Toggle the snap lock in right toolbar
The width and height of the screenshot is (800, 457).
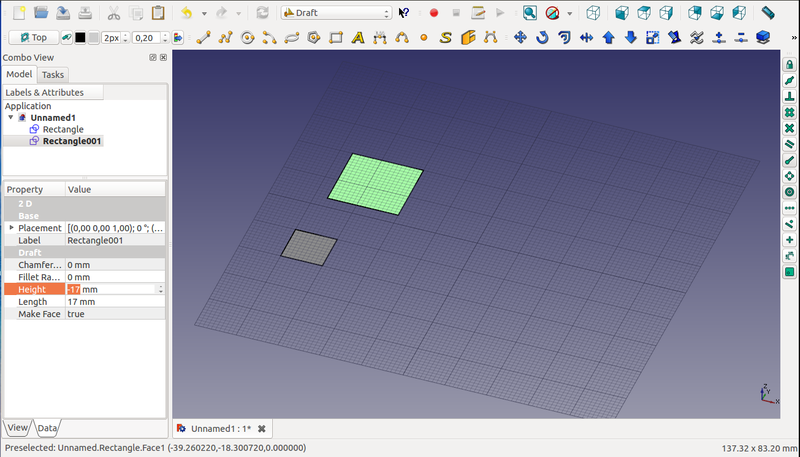tap(789, 65)
